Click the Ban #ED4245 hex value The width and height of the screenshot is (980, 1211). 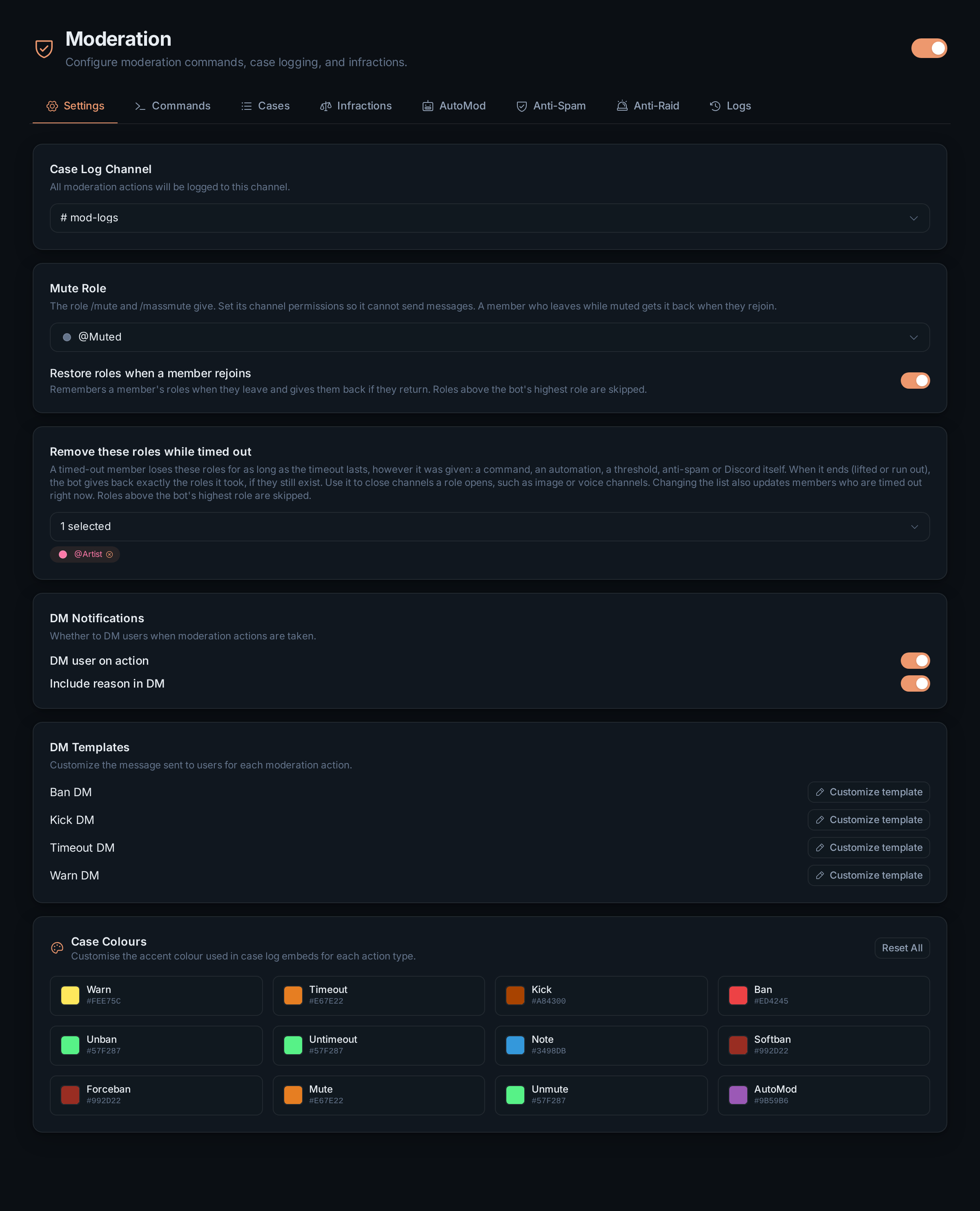[x=771, y=1001]
